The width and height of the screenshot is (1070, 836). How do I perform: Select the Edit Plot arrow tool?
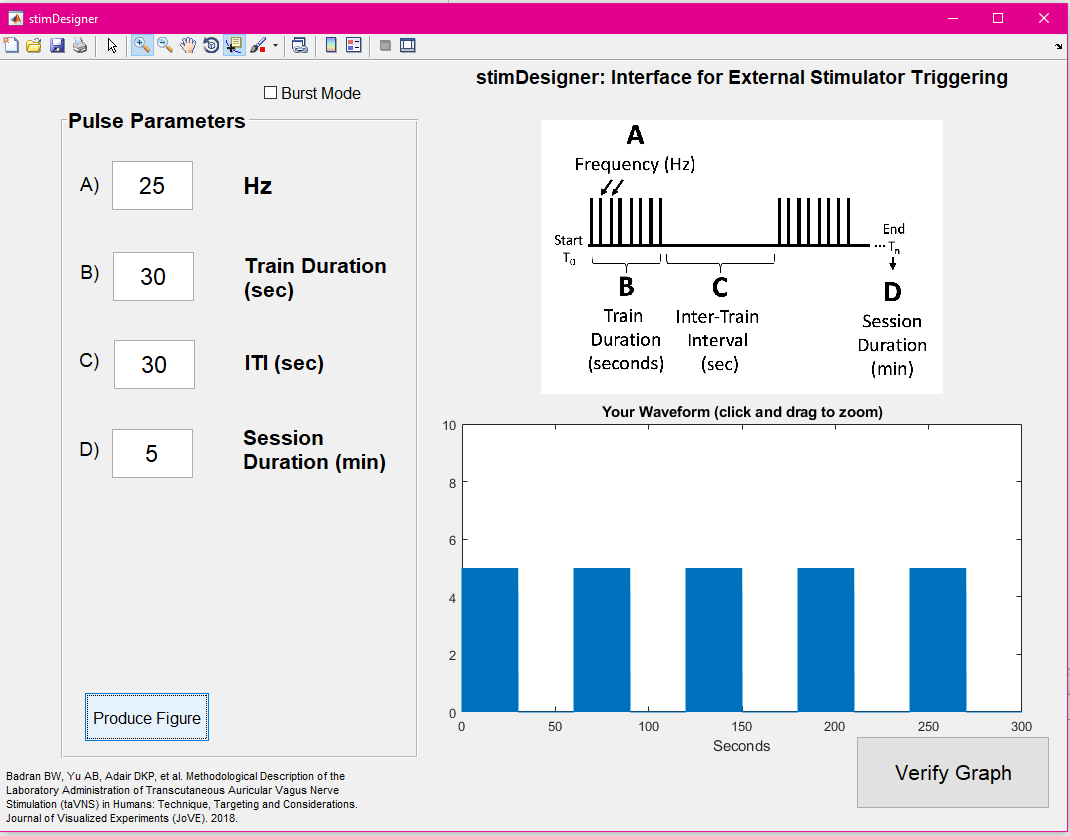(x=112, y=45)
